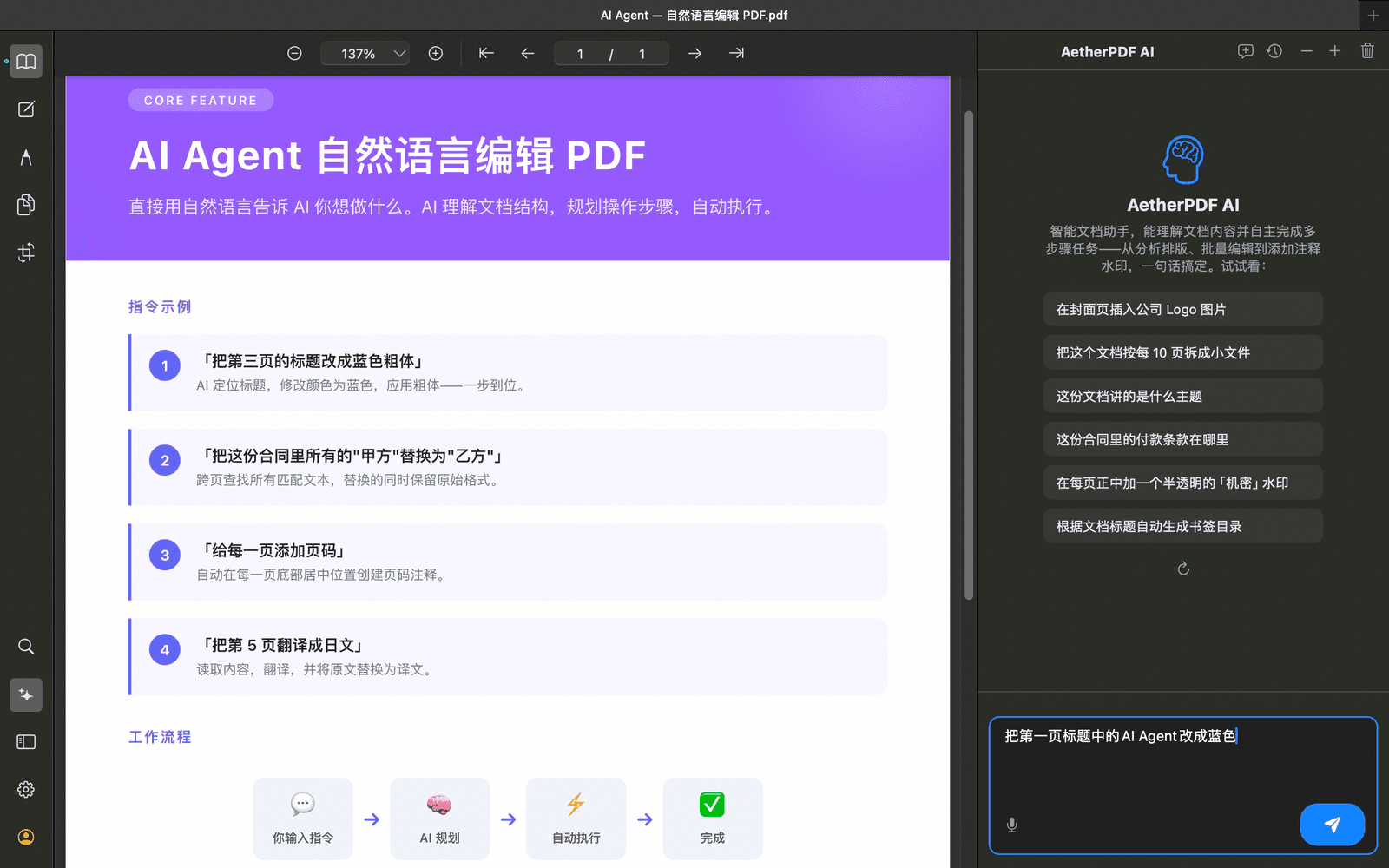The image size is (1389, 868).
Task: Pick suggestion '根据文档标题自动生成书签目录'
Action: [1183, 526]
